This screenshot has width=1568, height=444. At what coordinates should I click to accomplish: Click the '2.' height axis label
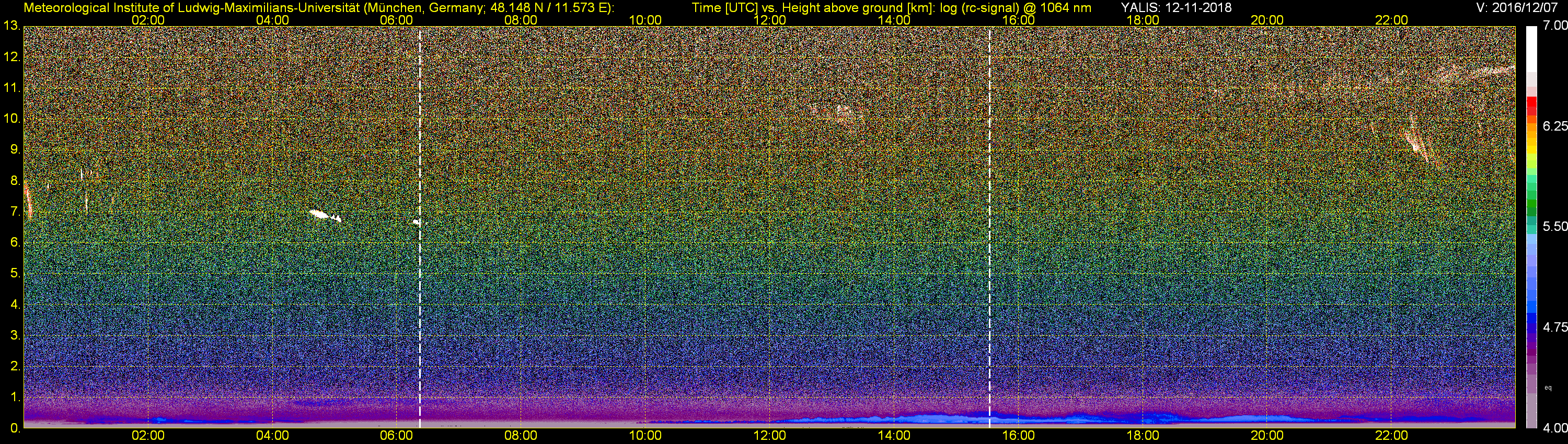pyautogui.click(x=15, y=366)
